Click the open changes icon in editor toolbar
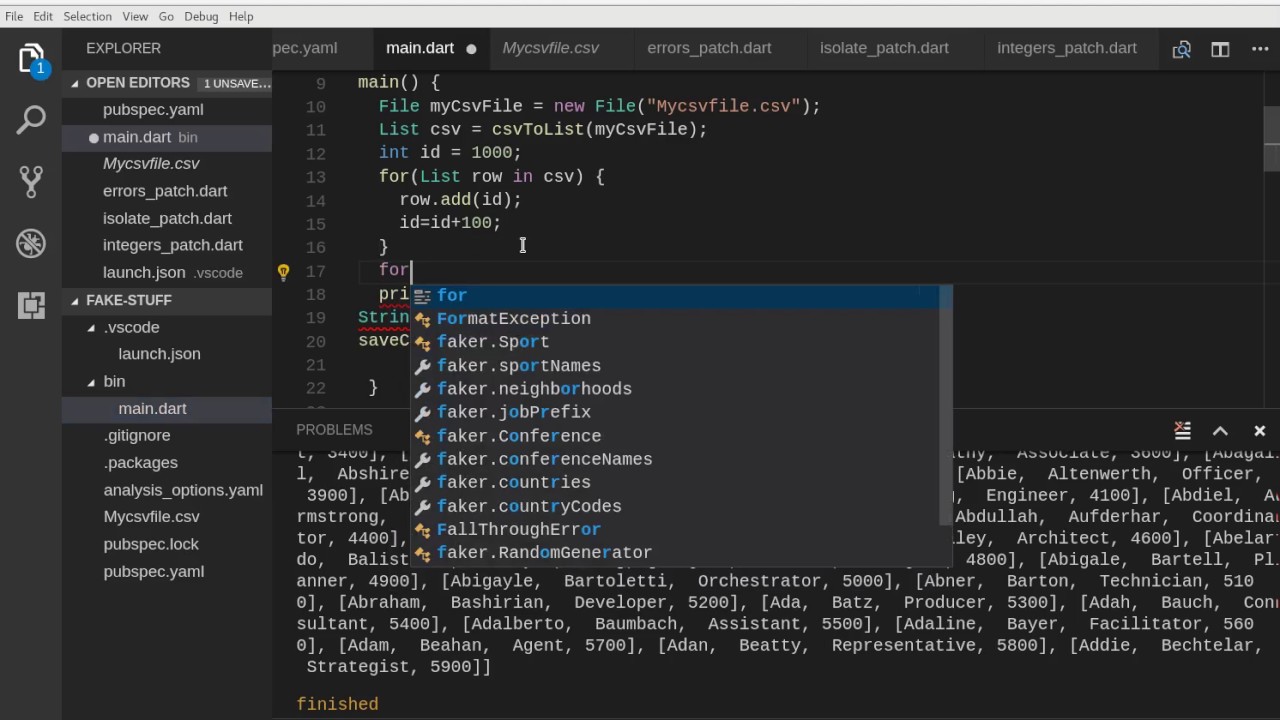This screenshot has width=1280, height=720. pos(1182,49)
